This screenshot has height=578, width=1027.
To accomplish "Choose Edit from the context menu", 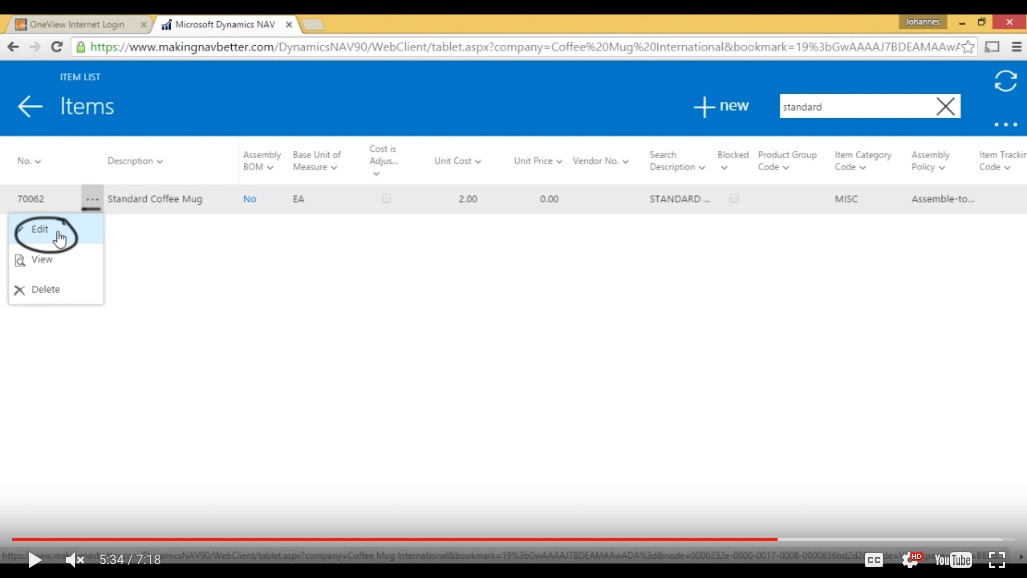I will [56, 229].
